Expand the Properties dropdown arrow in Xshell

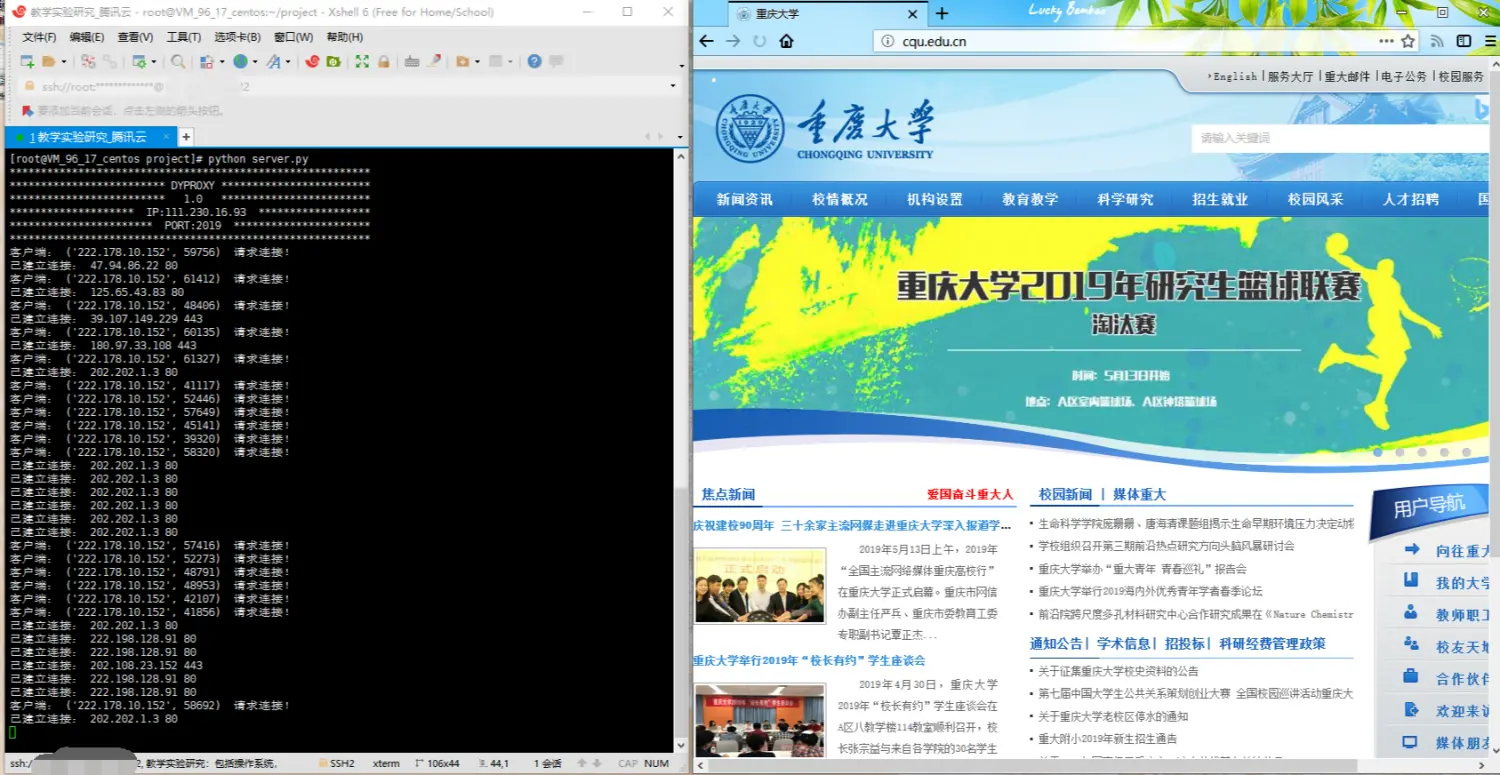(154, 61)
